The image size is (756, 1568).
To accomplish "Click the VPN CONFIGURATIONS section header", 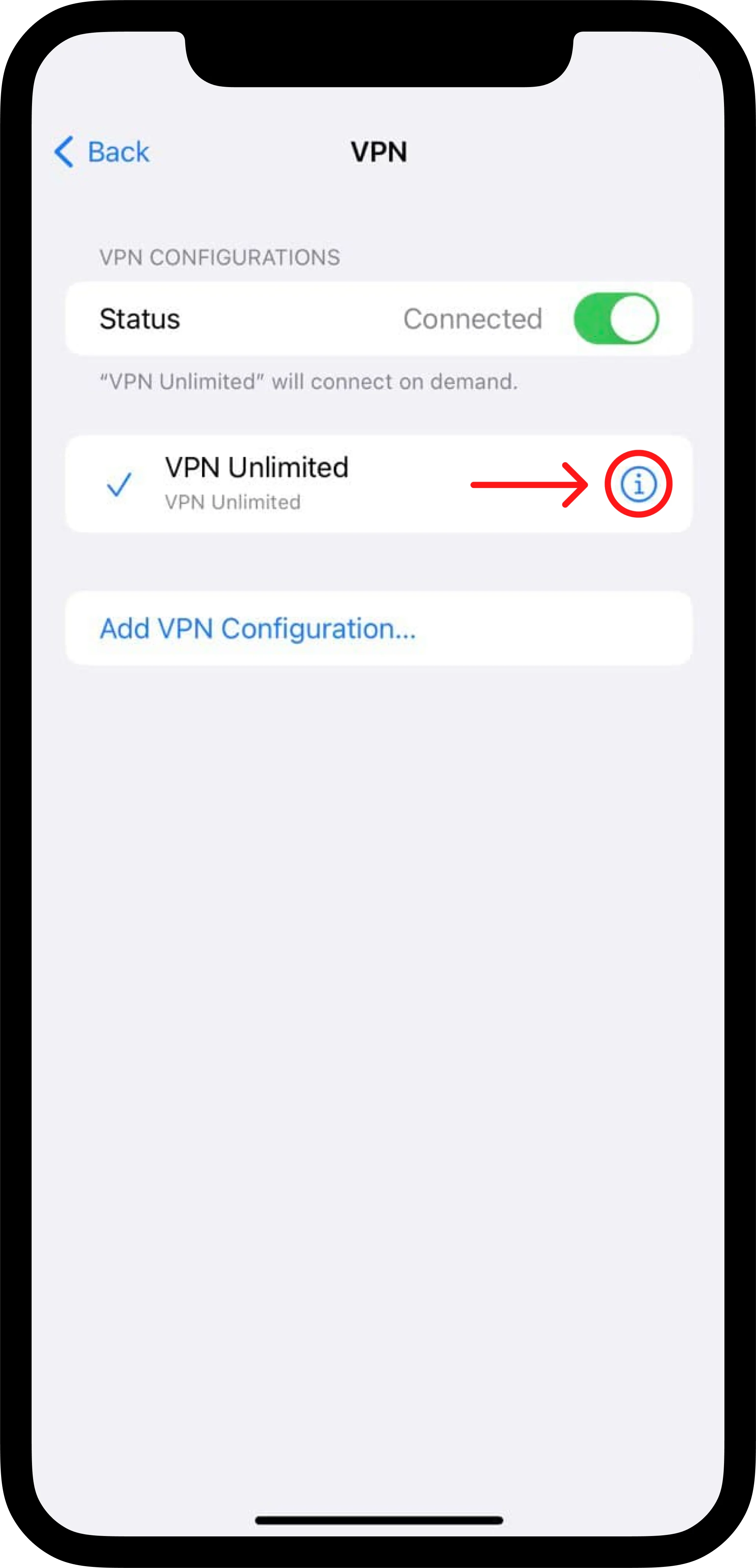I will point(220,258).
